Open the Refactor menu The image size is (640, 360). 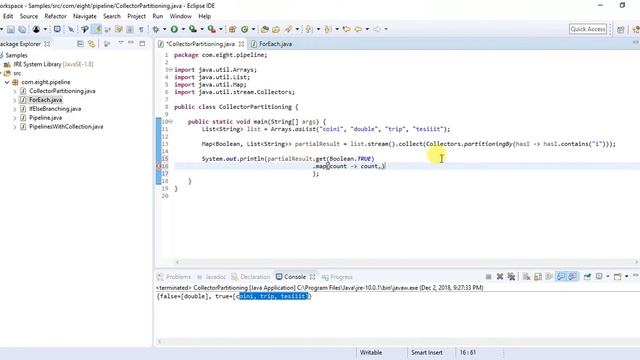(55, 16)
